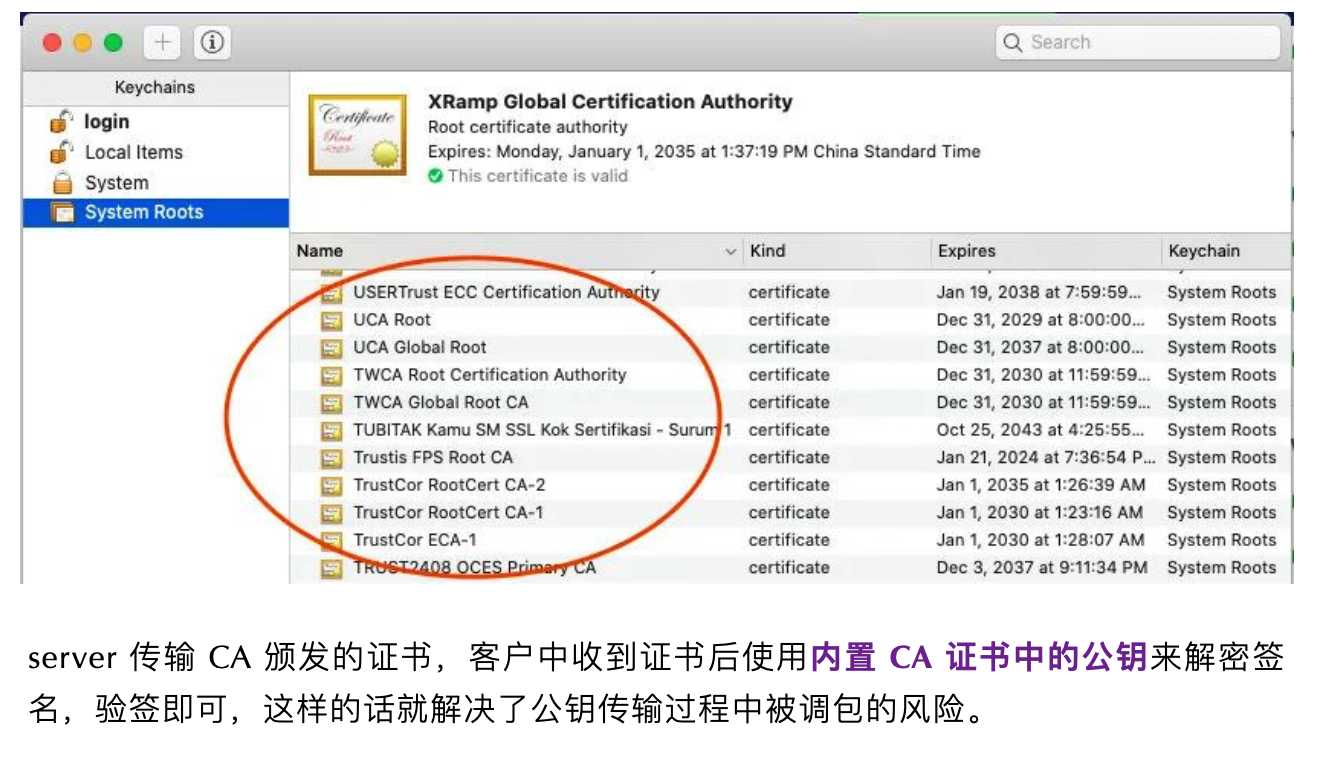Click the Dec 3, 2037 expiry cell
1322x776 pixels.
(x=1042, y=567)
